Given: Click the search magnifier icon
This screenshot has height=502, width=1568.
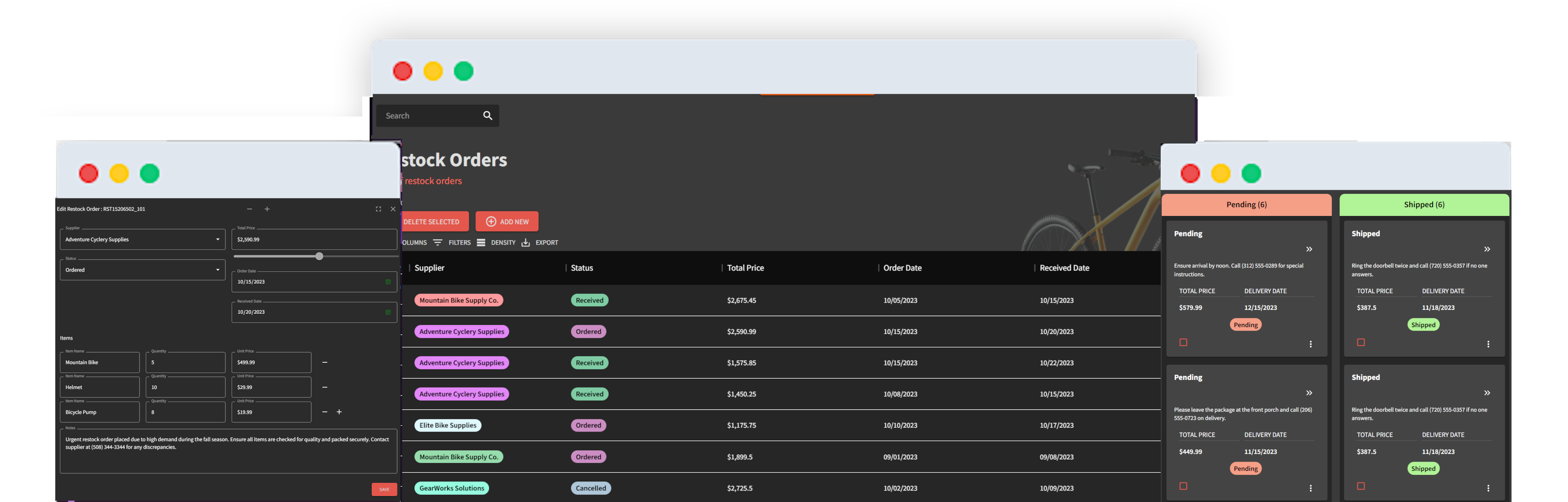Looking at the screenshot, I should pos(488,116).
